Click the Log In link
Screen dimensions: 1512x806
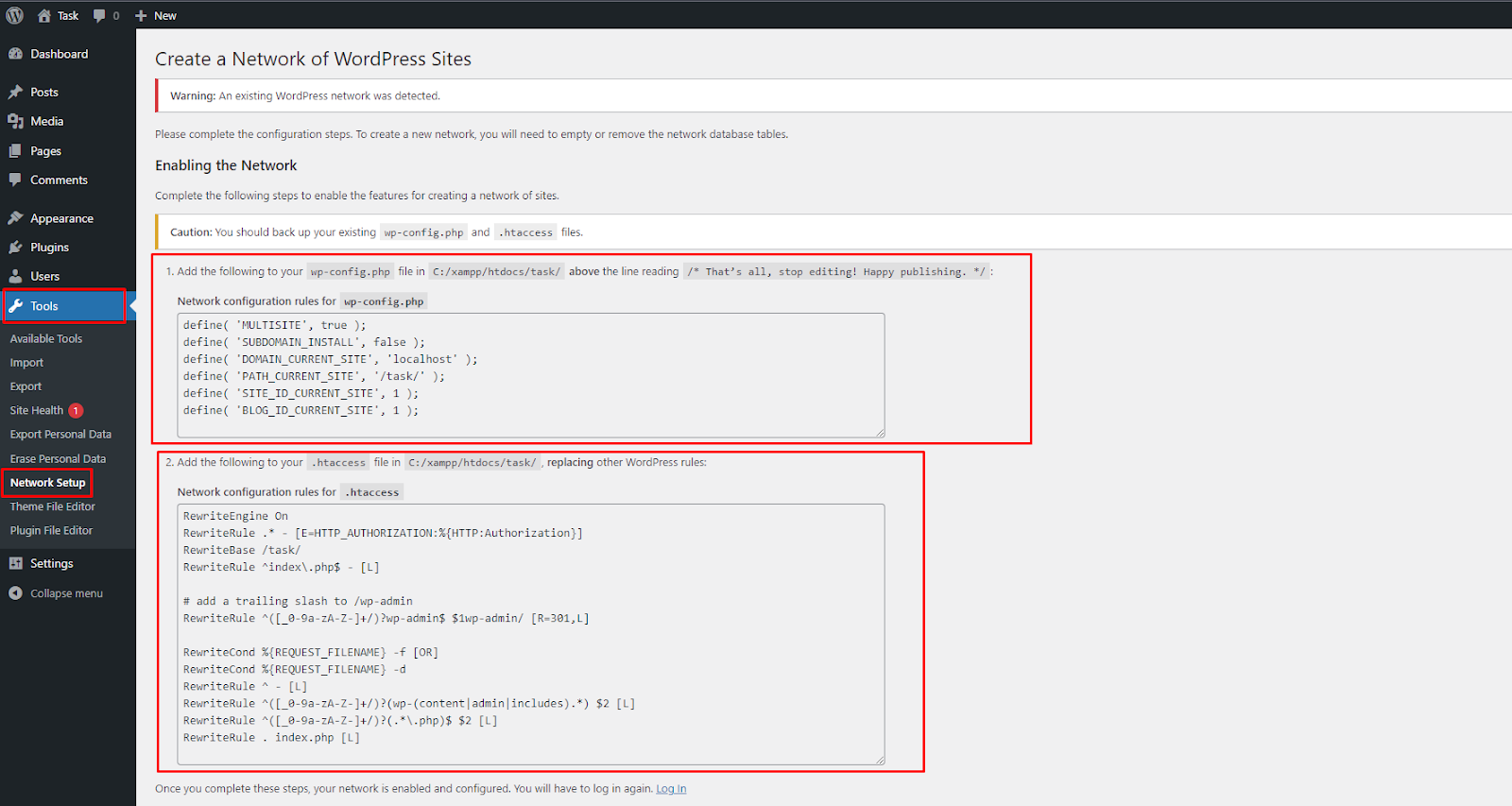point(671,789)
